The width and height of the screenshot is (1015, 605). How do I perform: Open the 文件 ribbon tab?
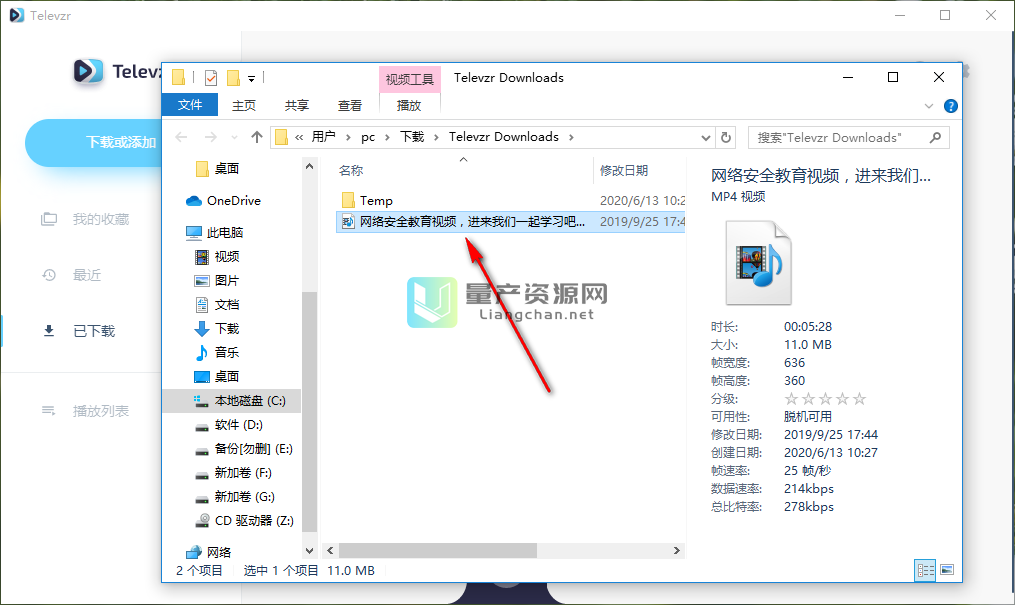point(190,105)
